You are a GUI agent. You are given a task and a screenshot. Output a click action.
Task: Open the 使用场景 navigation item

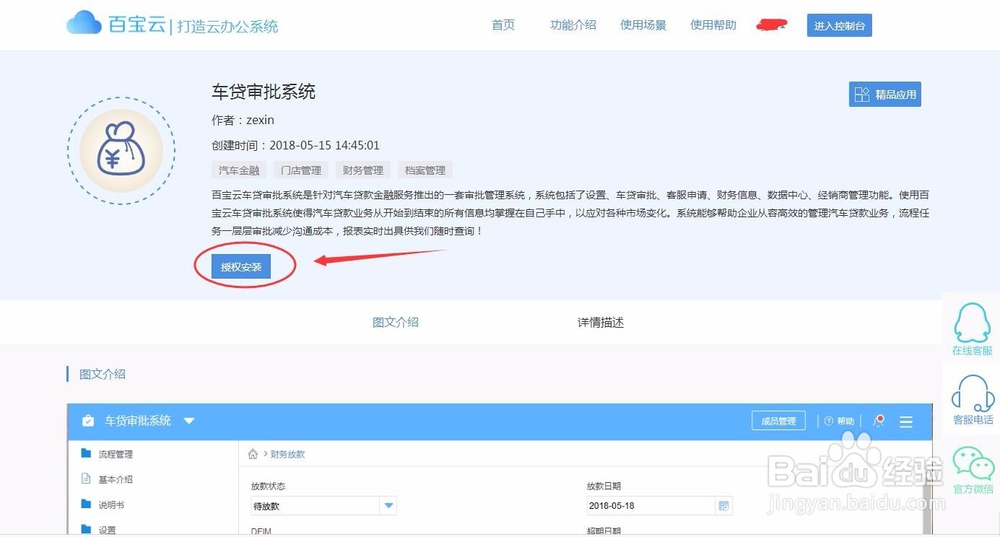[643, 25]
